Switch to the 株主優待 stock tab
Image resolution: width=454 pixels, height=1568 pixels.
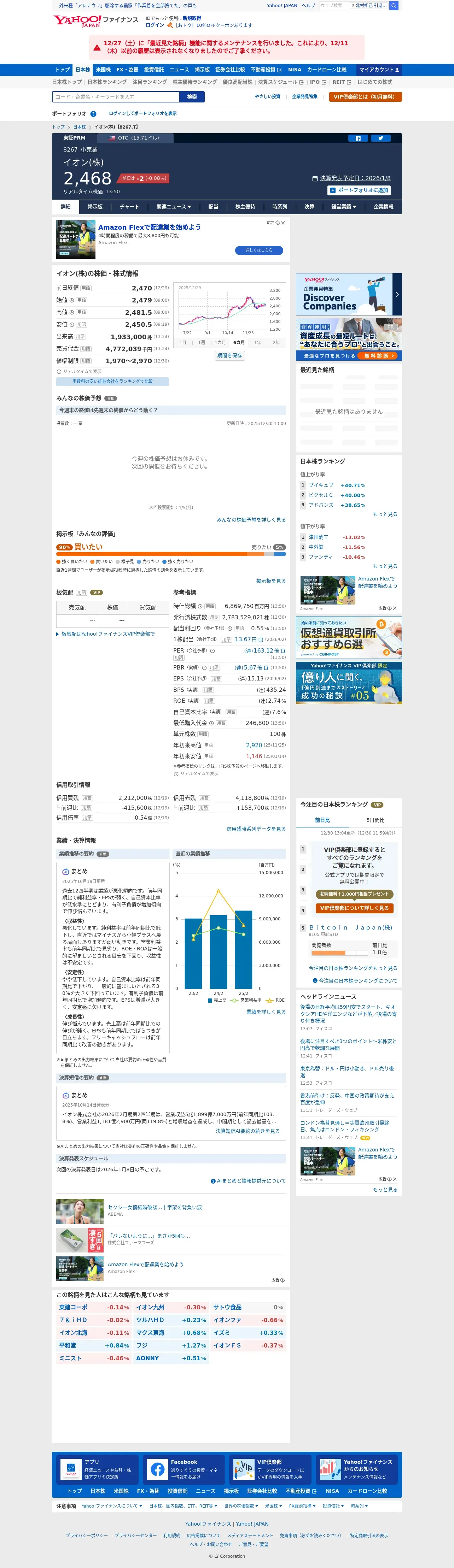(x=245, y=207)
